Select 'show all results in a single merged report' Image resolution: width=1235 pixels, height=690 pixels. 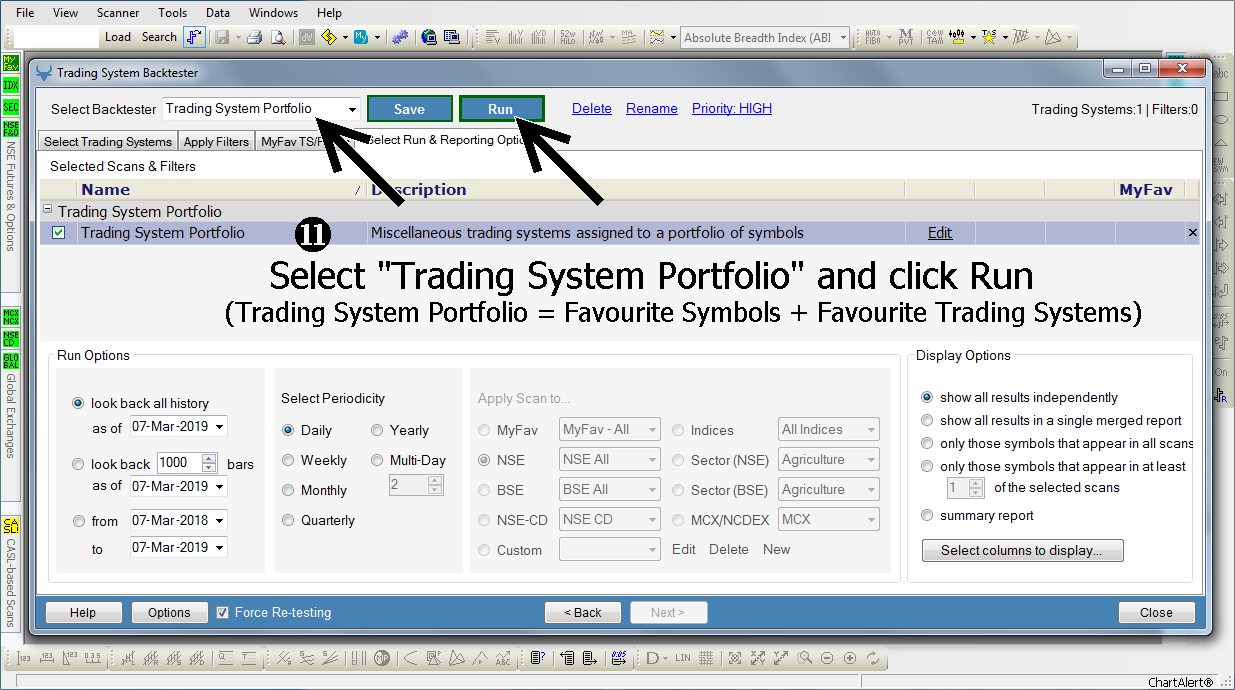[x=927, y=420]
